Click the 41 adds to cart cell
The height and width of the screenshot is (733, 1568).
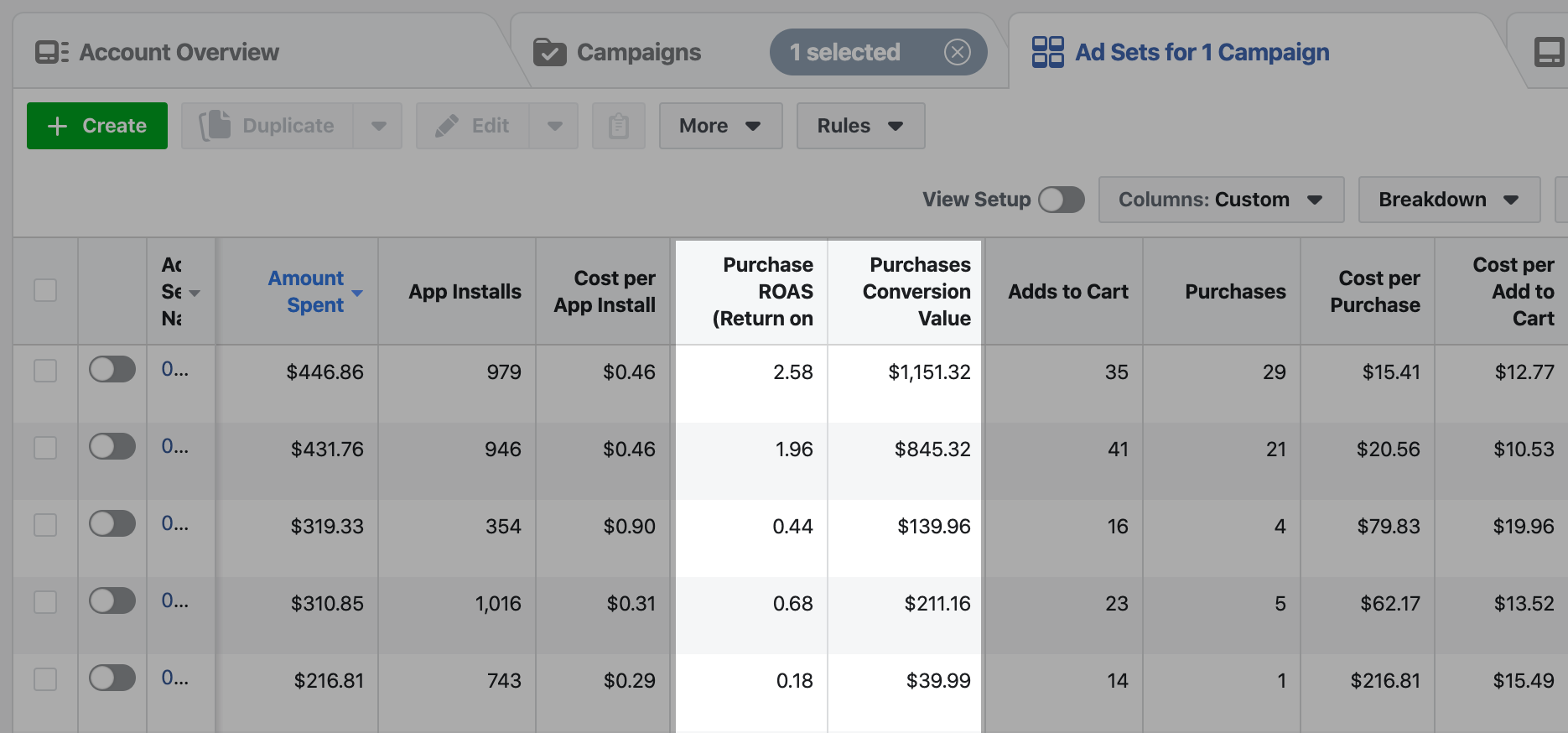[1118, 450]
